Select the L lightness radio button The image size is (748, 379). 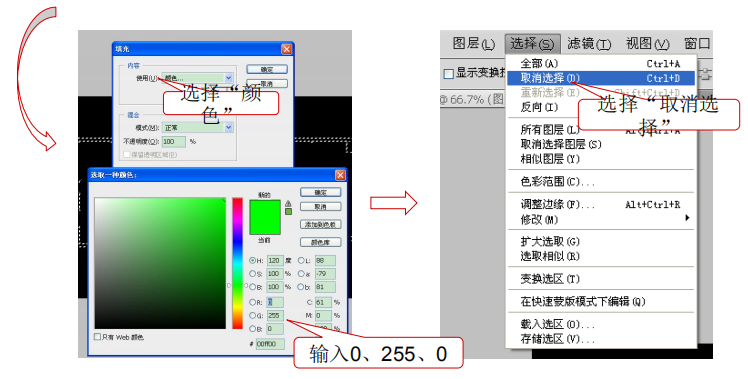301,261
